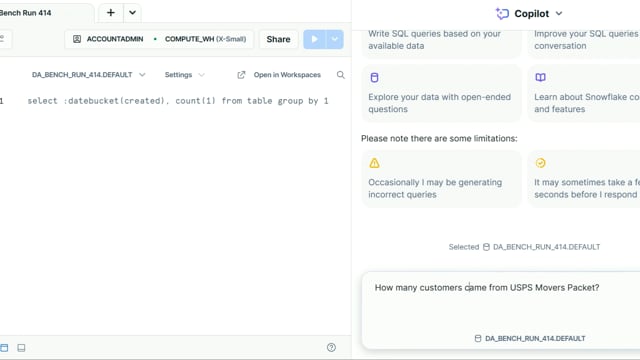Focus the Copilot message input box
This screenshot has width=640, height=360.
point(501,310)
